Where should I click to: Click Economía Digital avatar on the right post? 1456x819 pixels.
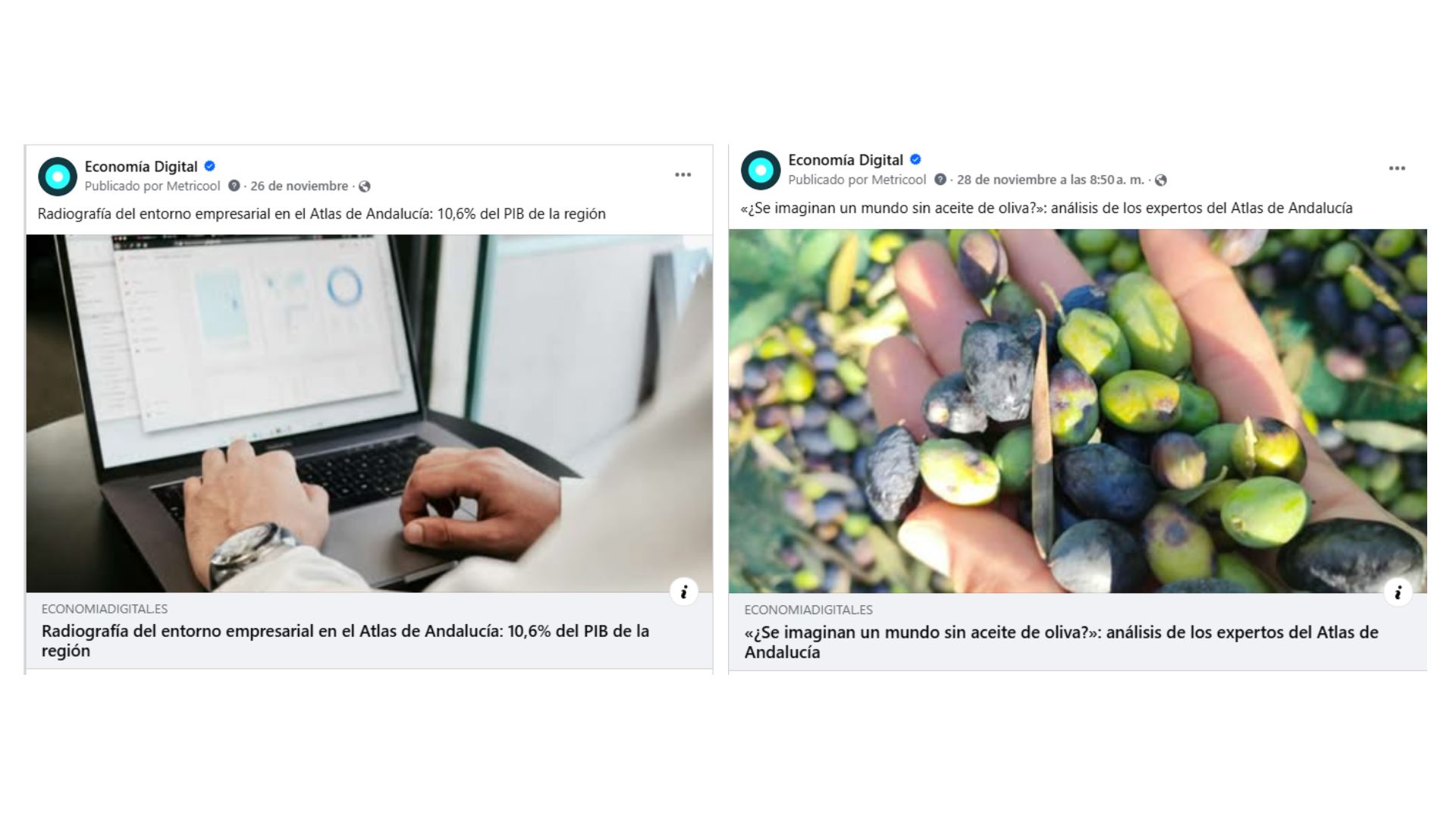761,171
